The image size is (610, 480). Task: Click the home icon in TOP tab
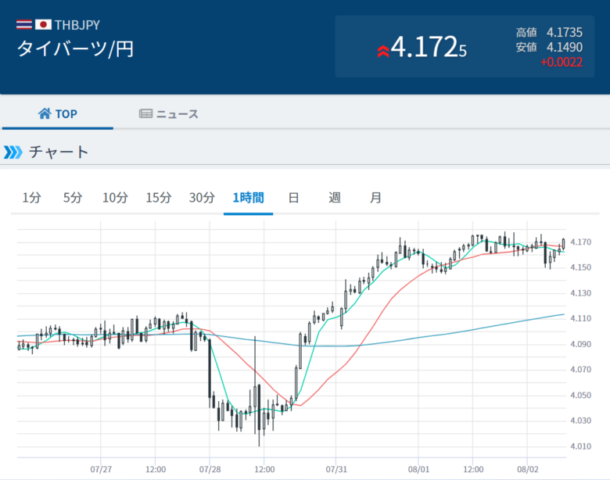click(x=44, y=114)
